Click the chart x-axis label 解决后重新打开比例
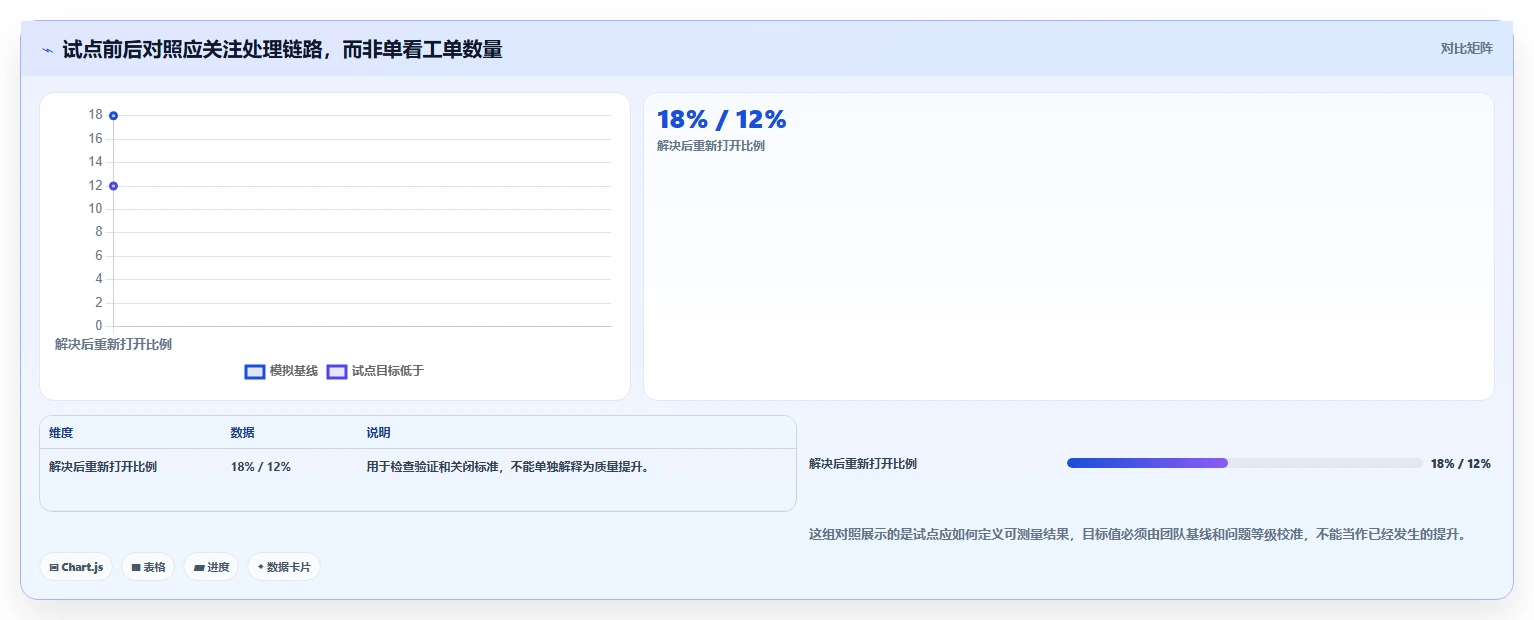 [x=113, y=345]
